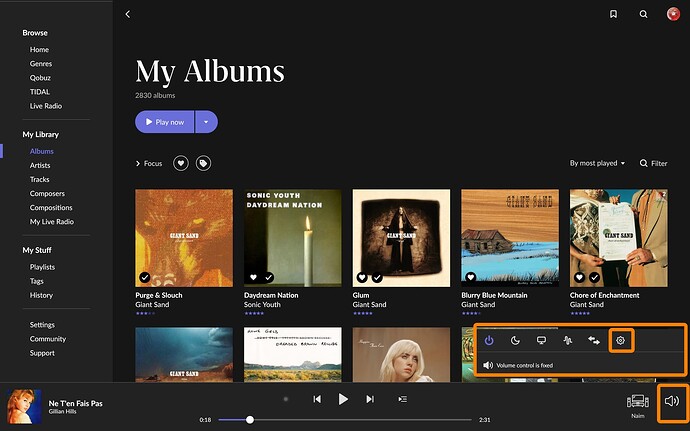Open search via the top-right magnifier icon
This screenshot has height=431, width=690.
[643, 14]
